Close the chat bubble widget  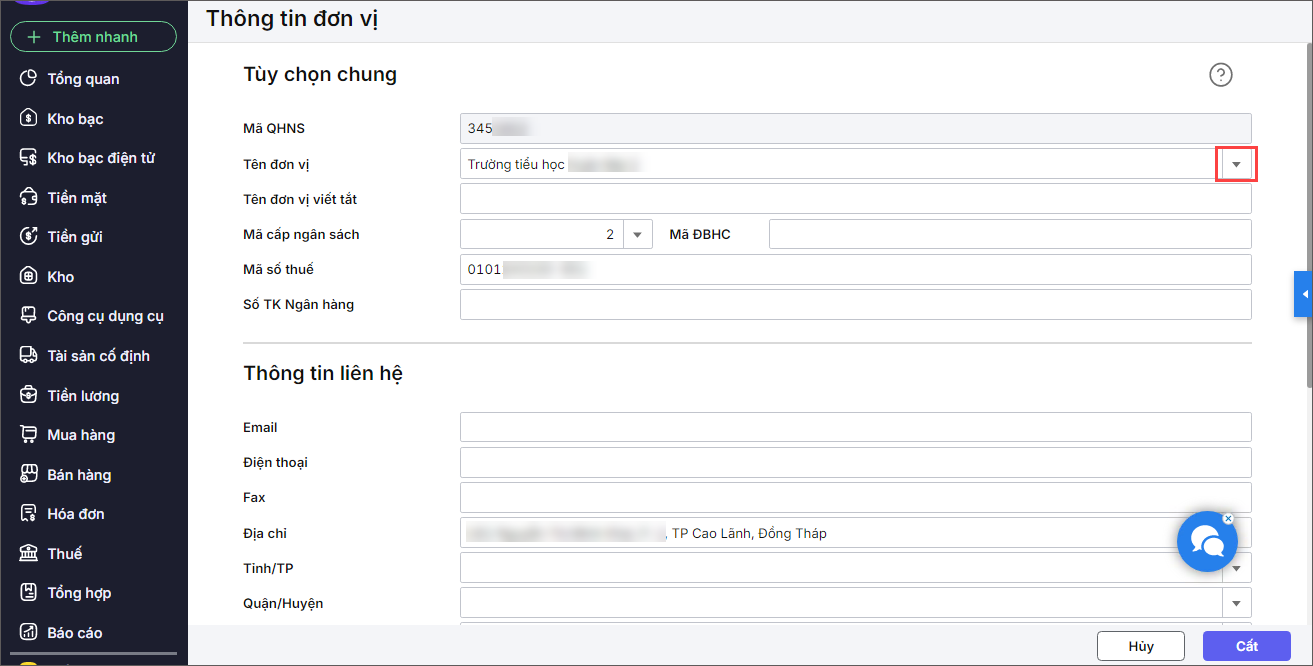pyautogui.click(x=1228, y=519)
